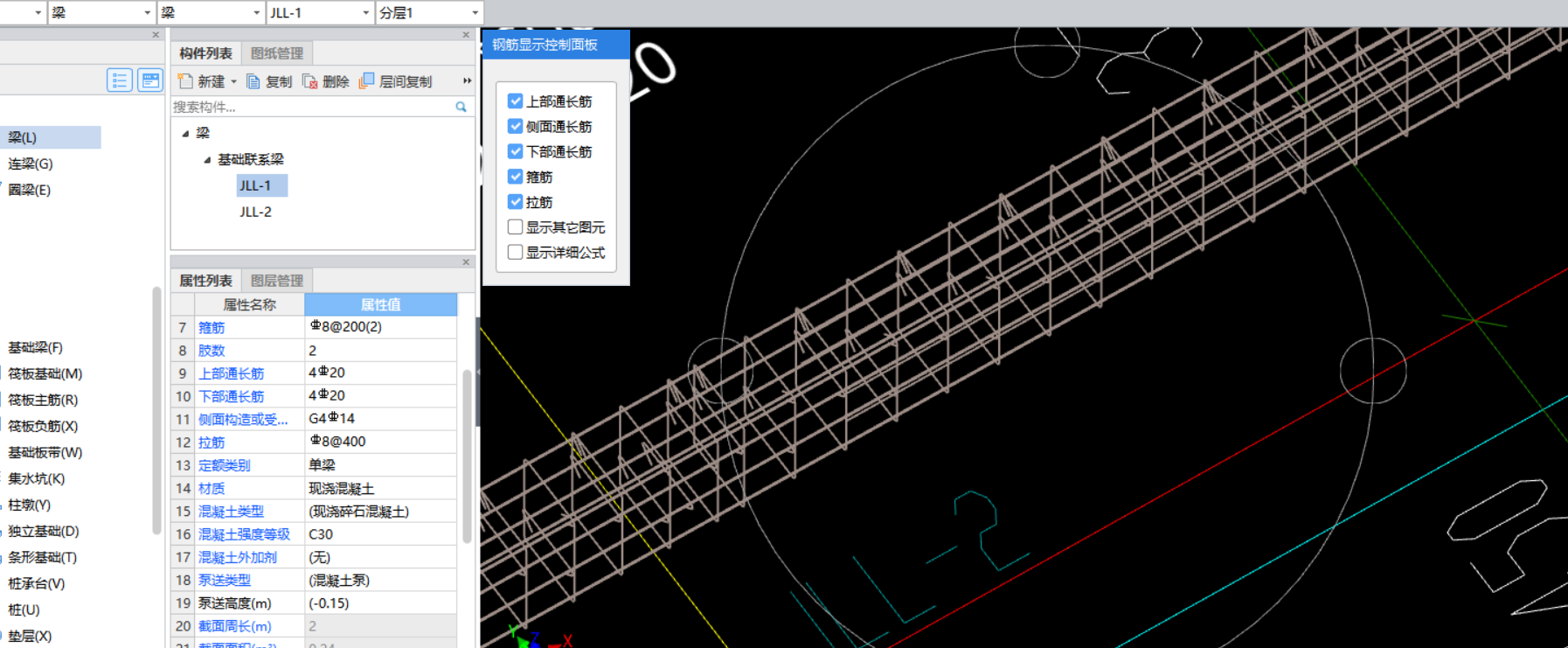Select 桩承台(V) in the left list

(x=37, y=583)
